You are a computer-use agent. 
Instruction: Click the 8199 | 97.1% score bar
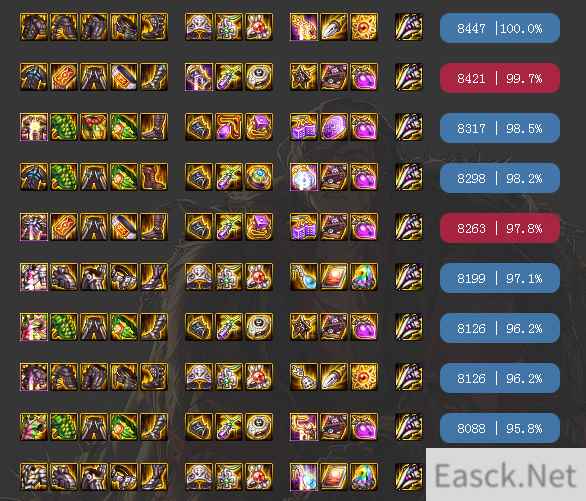click(x=500, y=278)
